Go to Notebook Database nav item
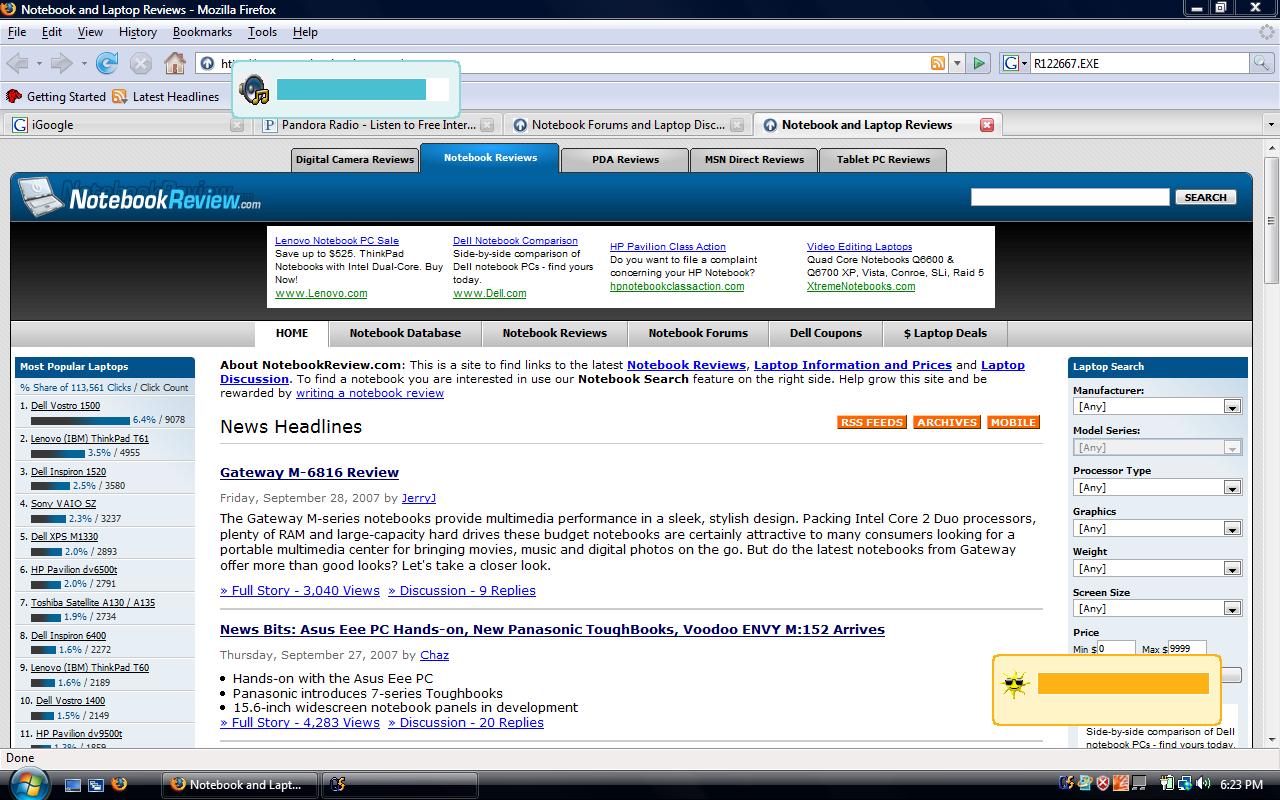 click(x=405, y=333)
